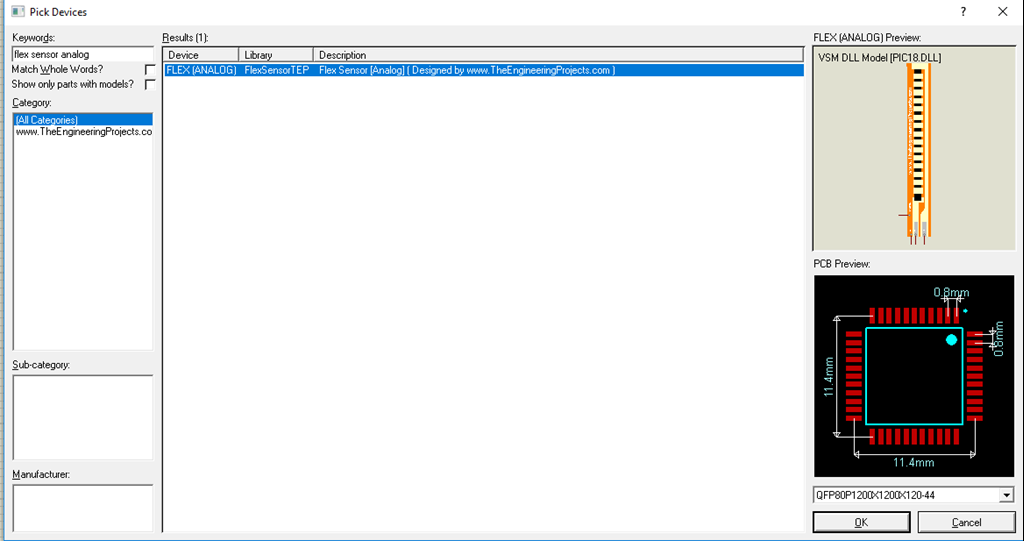Toggle Show only parts with models checkbox
1024x541 pixels.
pos(150,85)
